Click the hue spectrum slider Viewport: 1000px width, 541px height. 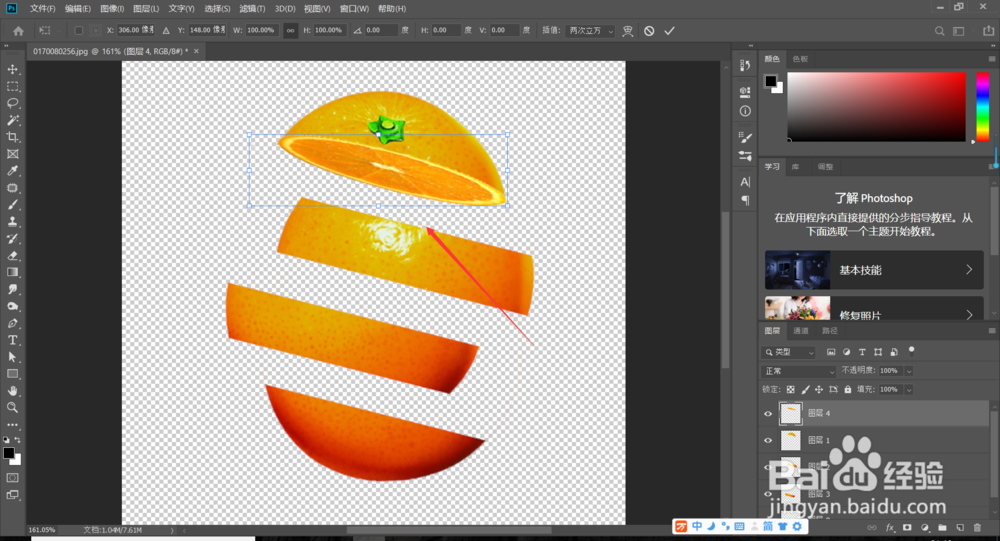[983, 107]
